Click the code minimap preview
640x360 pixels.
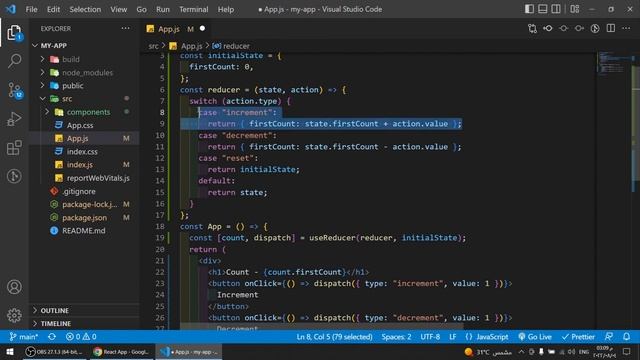click(613, 64)
